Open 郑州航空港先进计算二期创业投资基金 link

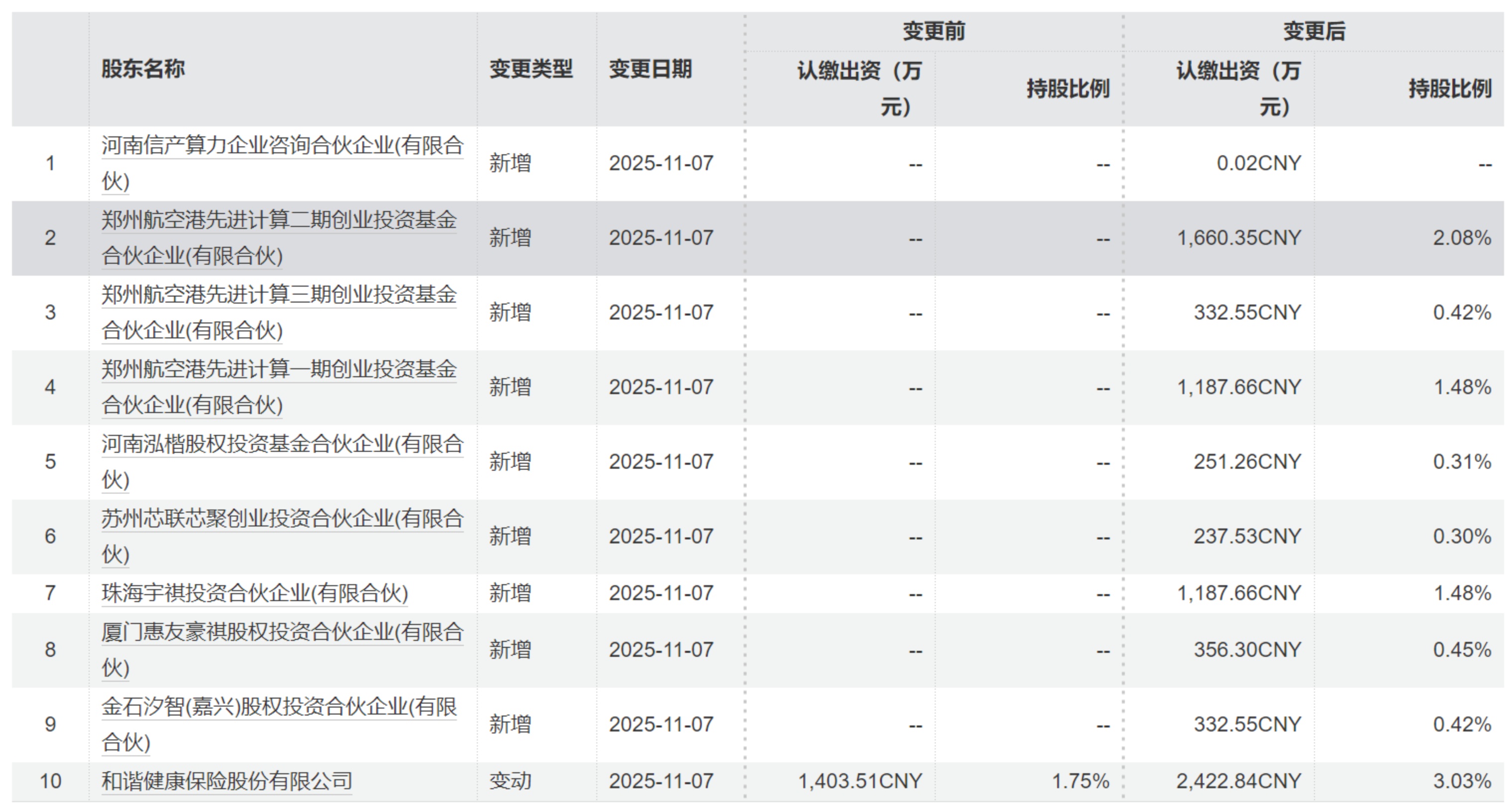click(x=279, y=220)
